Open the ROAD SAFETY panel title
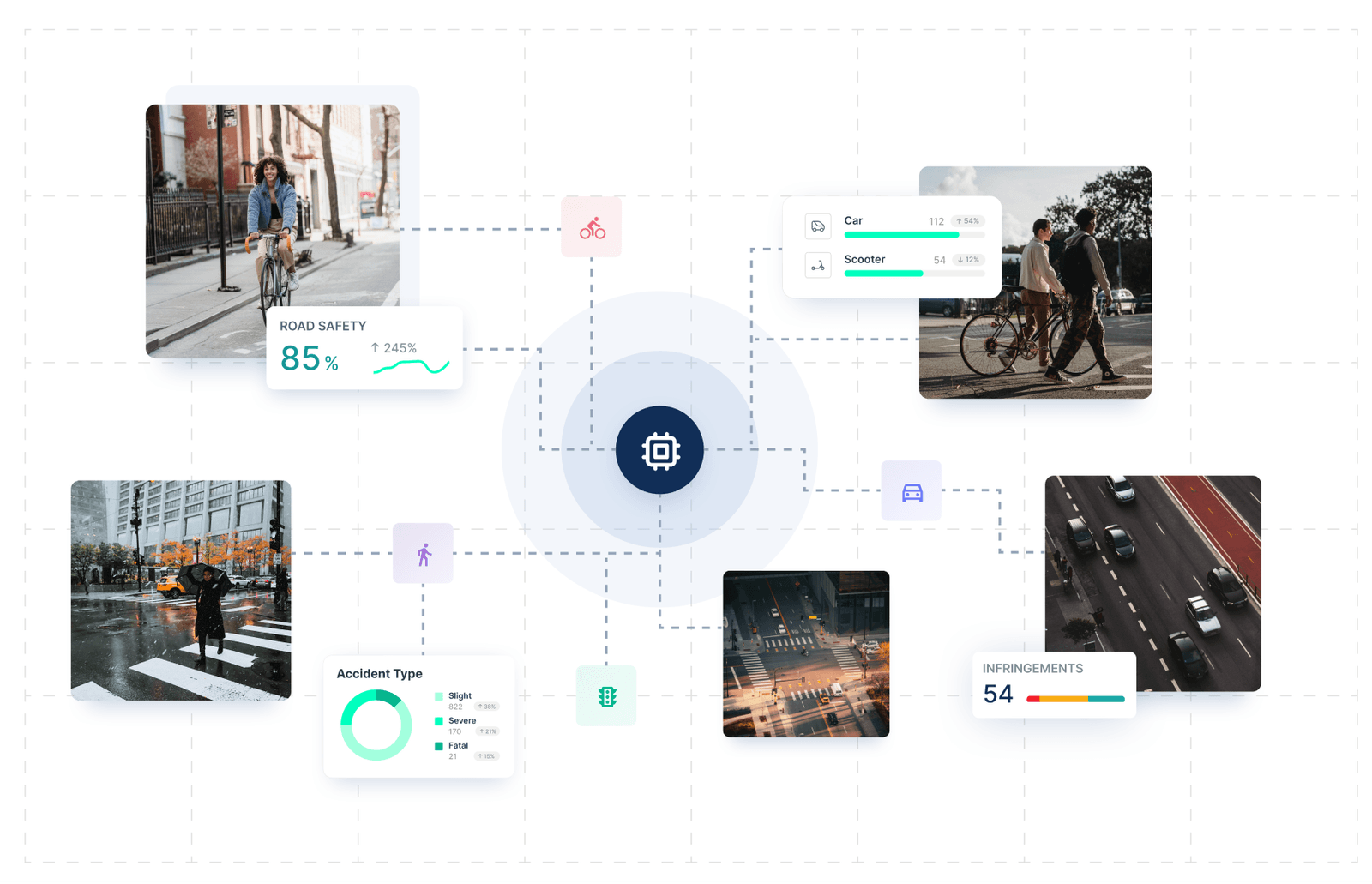 pyautogui.click(x=323, y=326)
